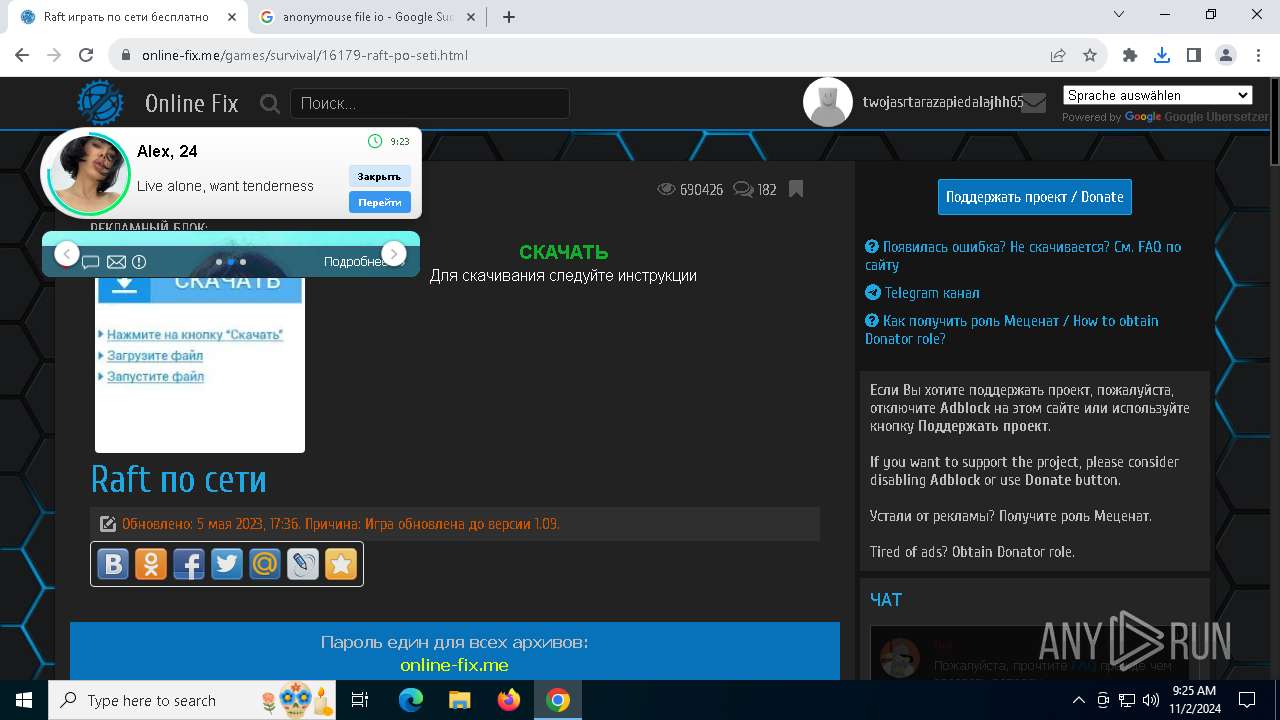The image size is (1280, 720).
Task: Switch to anonymouse file io Google tab
Action: (x=367, y=17)
